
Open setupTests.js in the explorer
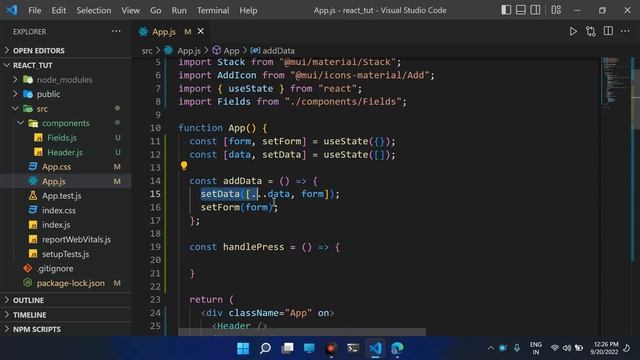click(65, 254)
